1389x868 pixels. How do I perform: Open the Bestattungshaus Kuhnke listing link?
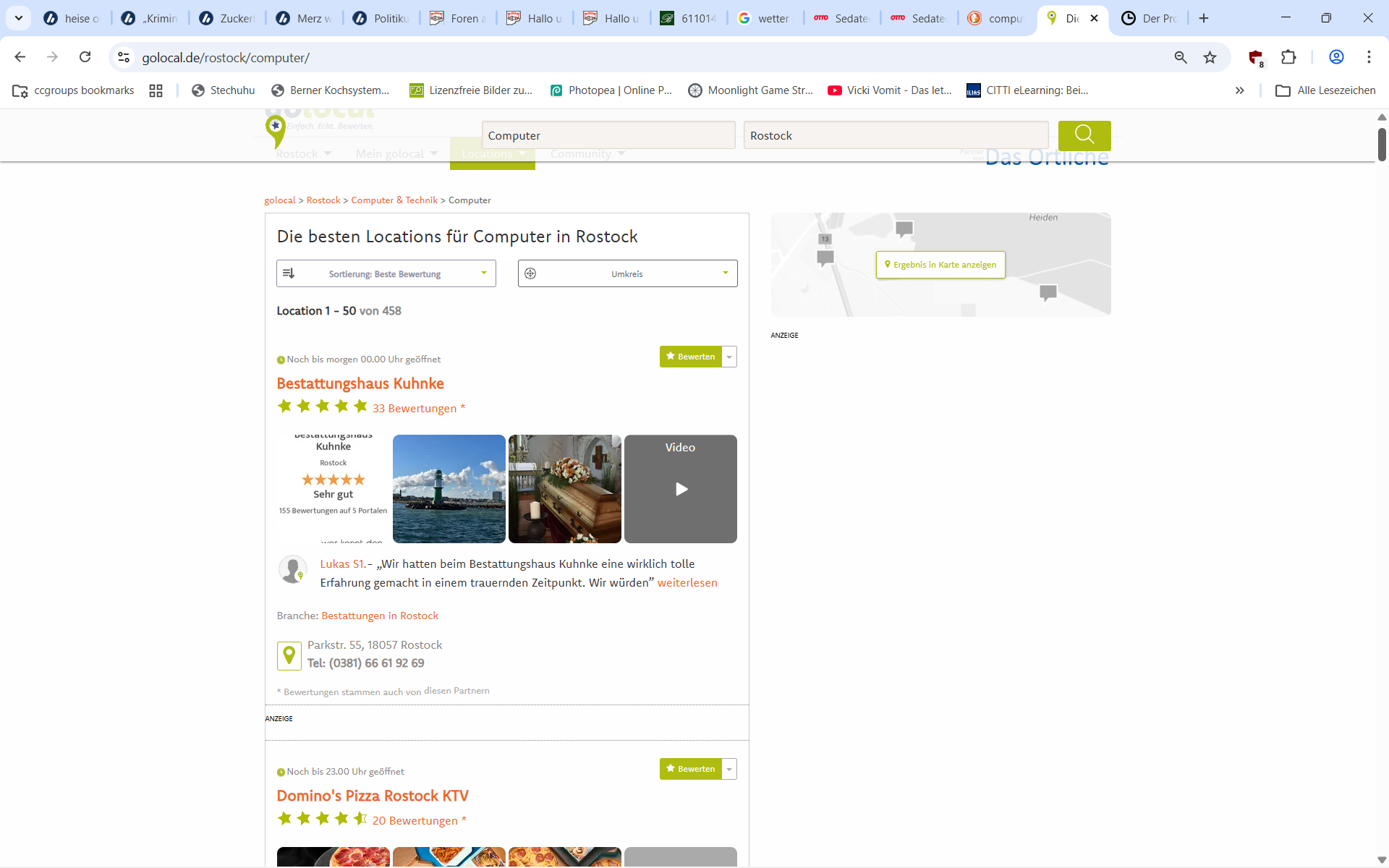pos(360,383)
